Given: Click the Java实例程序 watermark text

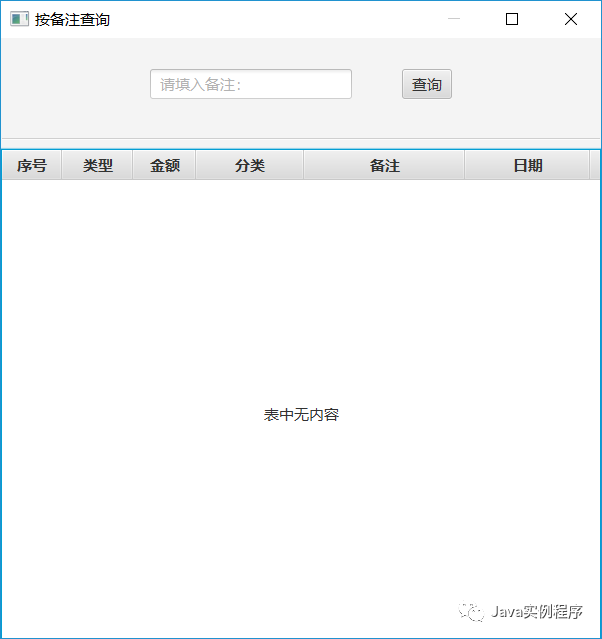Looking at the screenshot, I should point(537,612).
